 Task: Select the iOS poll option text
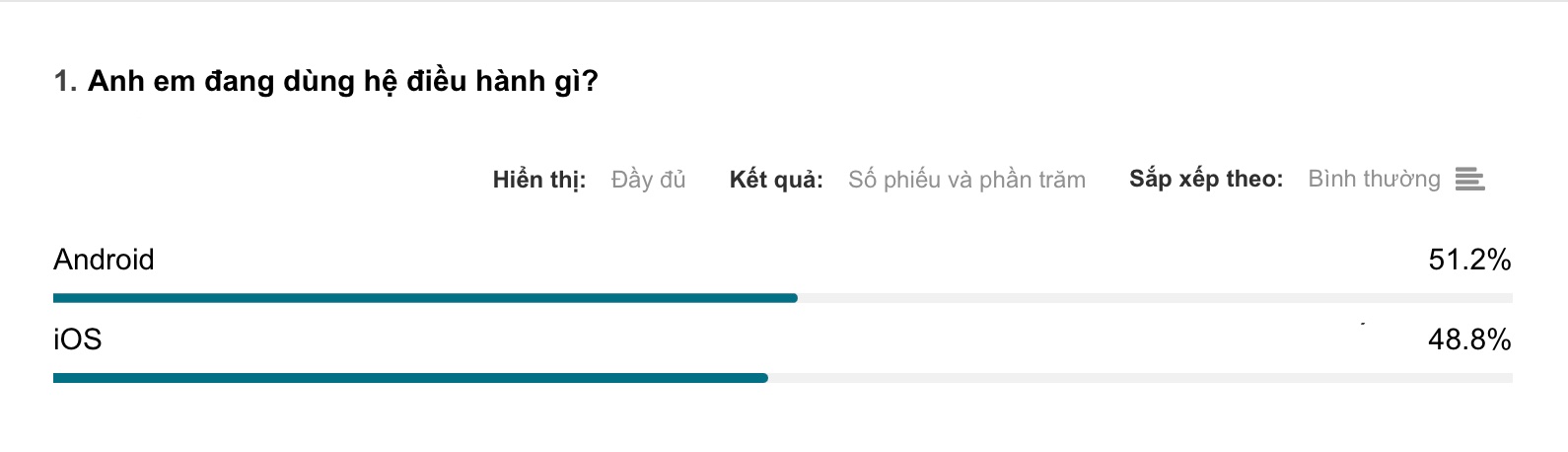coord(77,339)
